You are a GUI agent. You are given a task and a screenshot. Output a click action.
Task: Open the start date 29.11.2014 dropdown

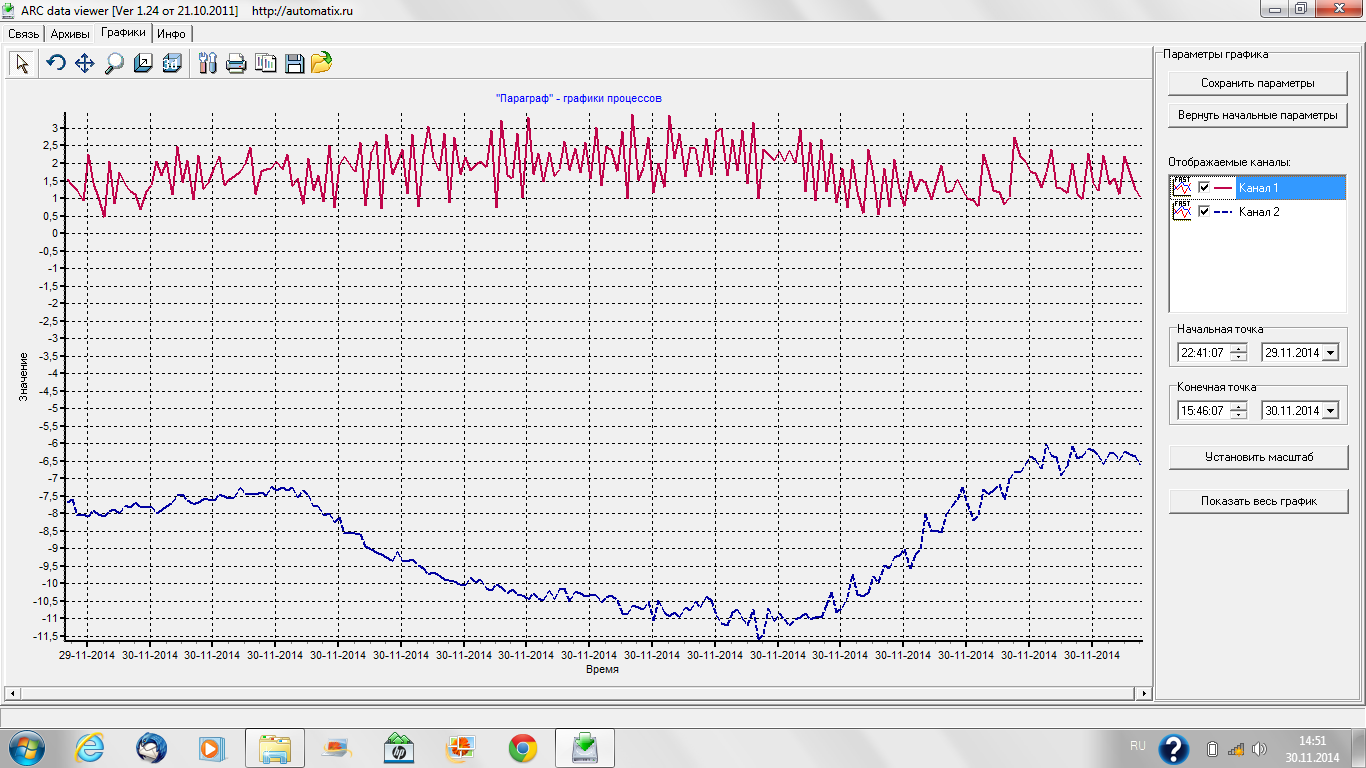pos(1330,353)
